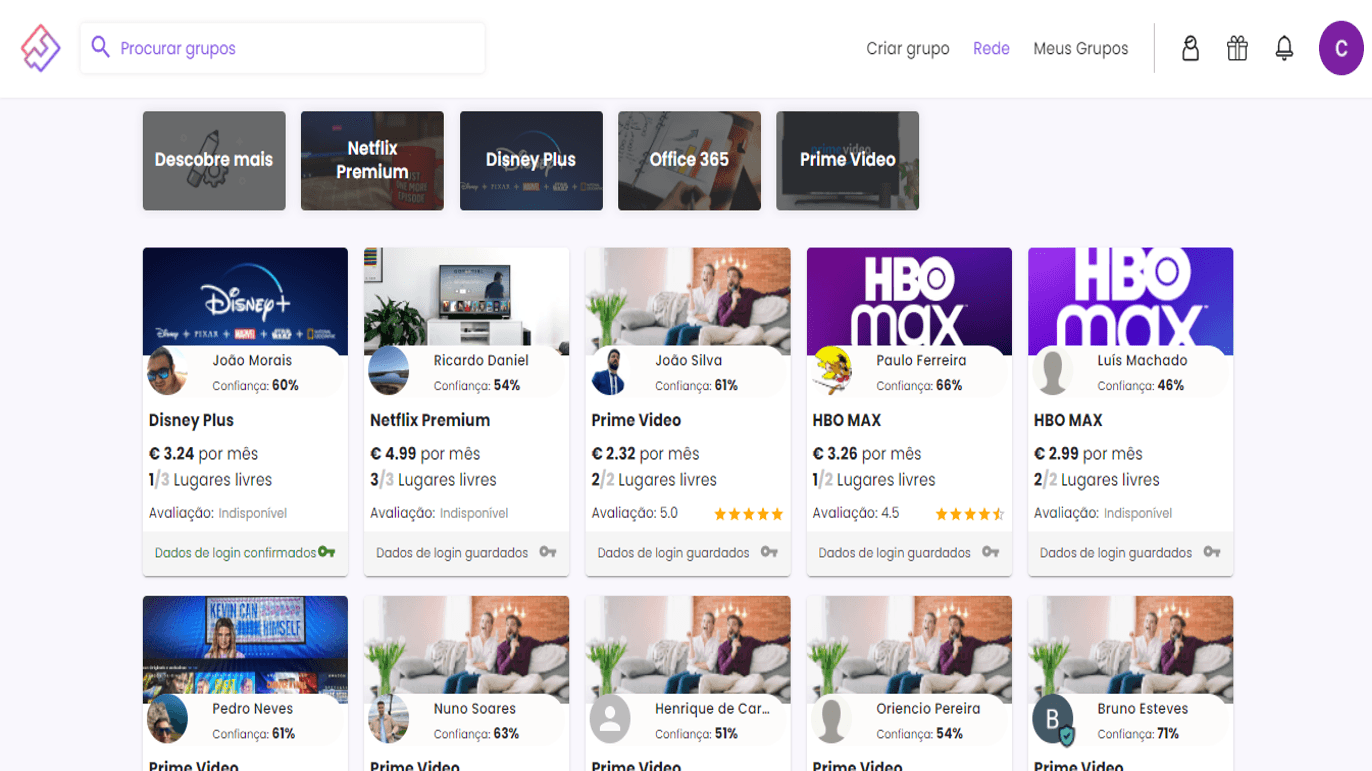Open the user profile person icon
The height and width of the screenshot is (771, 1372).
(1190, 48)
